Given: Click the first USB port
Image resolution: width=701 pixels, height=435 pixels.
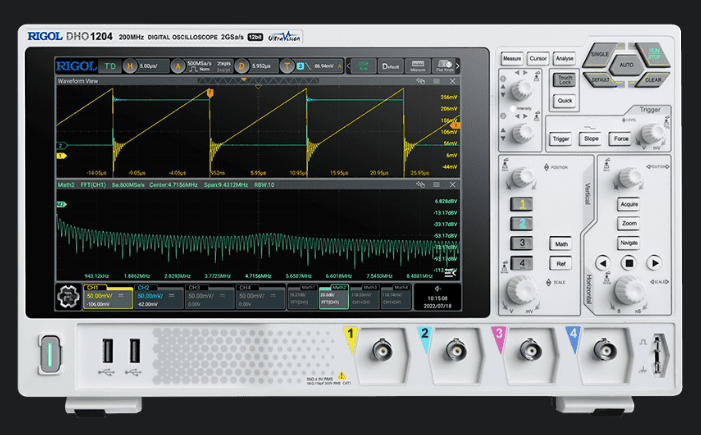Looking at the screenshot, I should coord(108,351).
